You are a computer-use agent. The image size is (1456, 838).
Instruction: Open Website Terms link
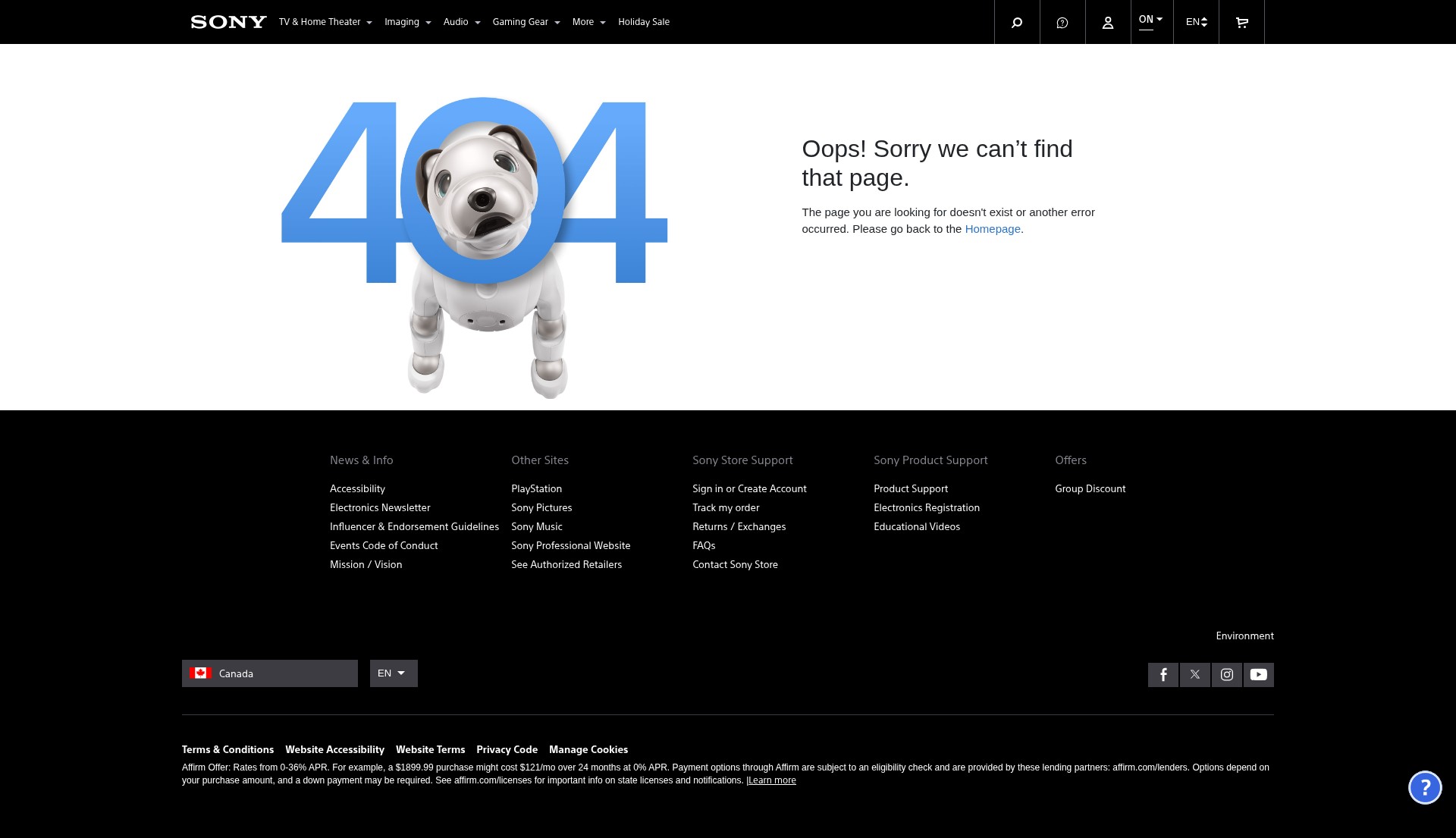[x=430, y=750]
